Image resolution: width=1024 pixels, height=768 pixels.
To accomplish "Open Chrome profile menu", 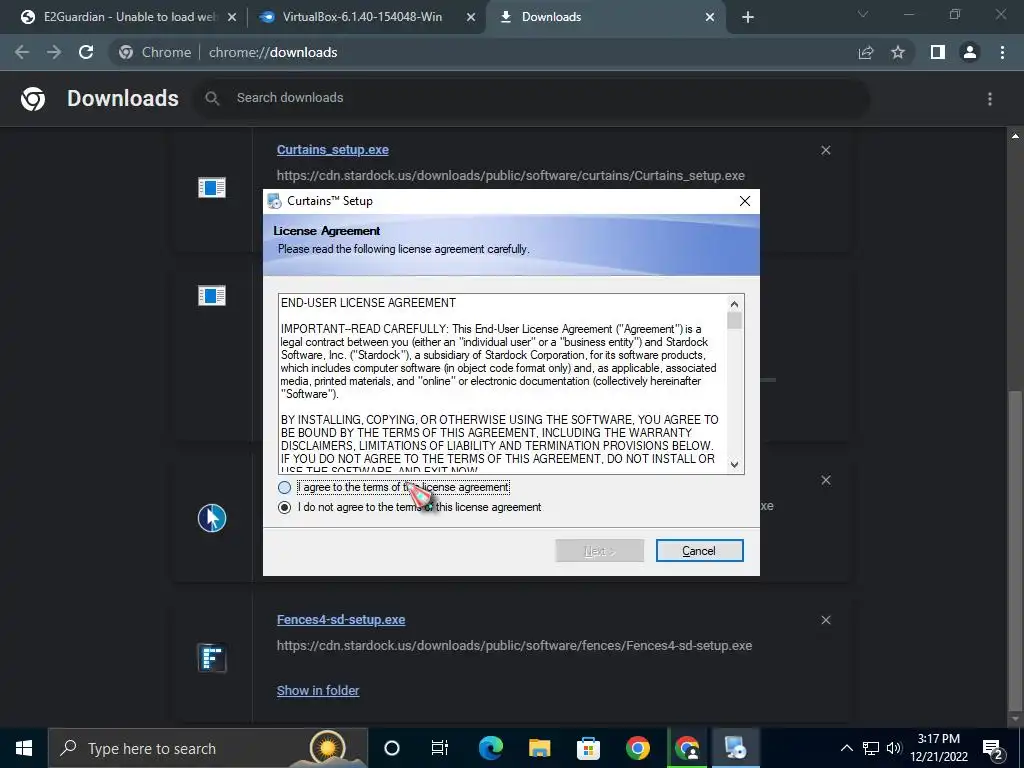I will (x=970, y=52).
